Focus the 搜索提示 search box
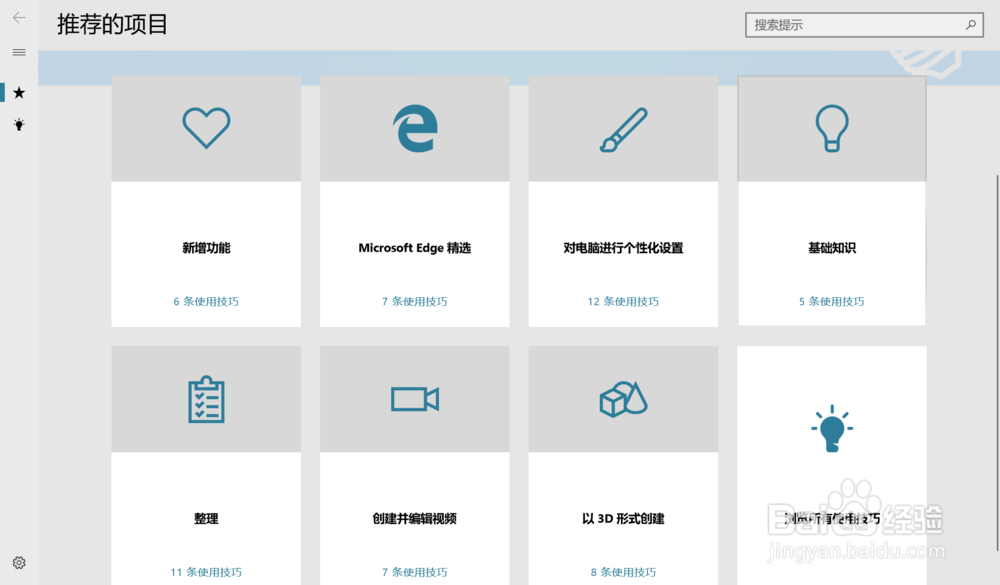 pos(864,25)
